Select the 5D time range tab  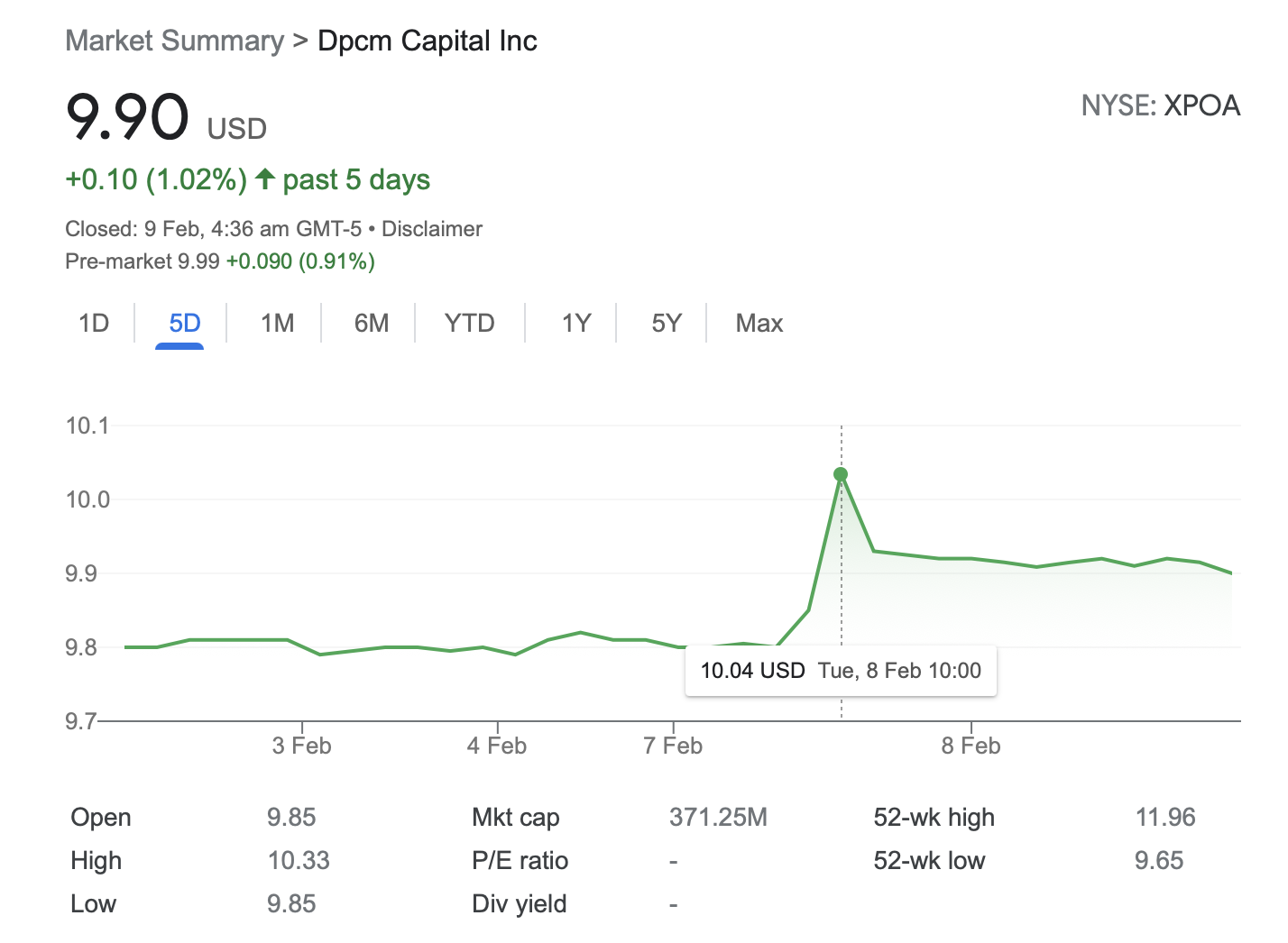pyautogui.click(x=185, y=323)
